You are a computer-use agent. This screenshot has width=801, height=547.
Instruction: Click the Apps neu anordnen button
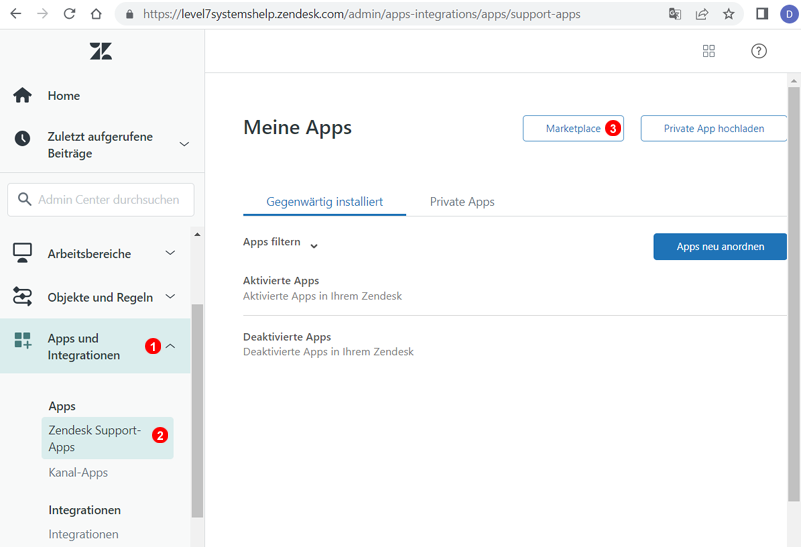[x=720, y=247]
